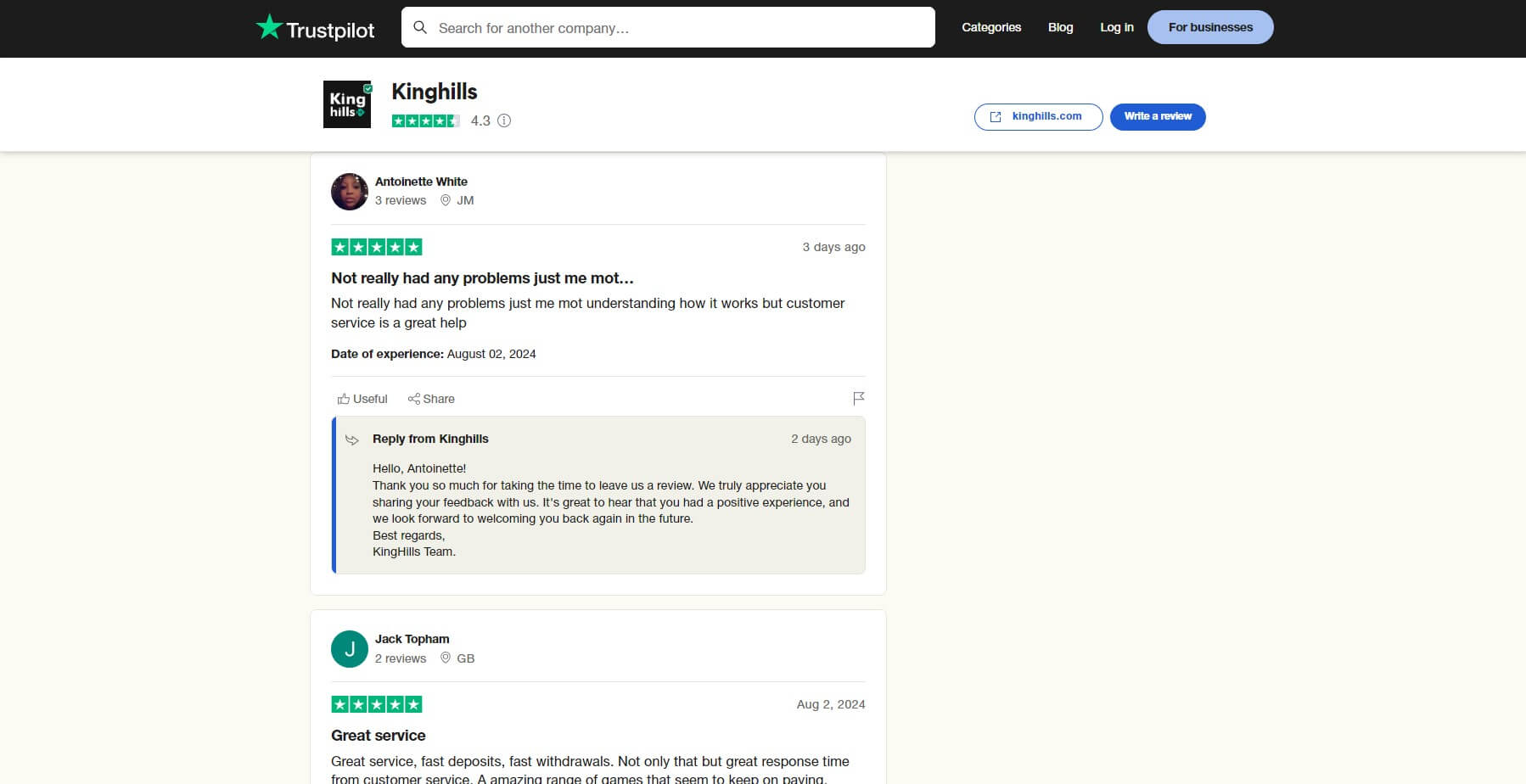Click the Trustpilot star logo
The height and width of the screenshot is (784, 1526).
coord(268,26)
